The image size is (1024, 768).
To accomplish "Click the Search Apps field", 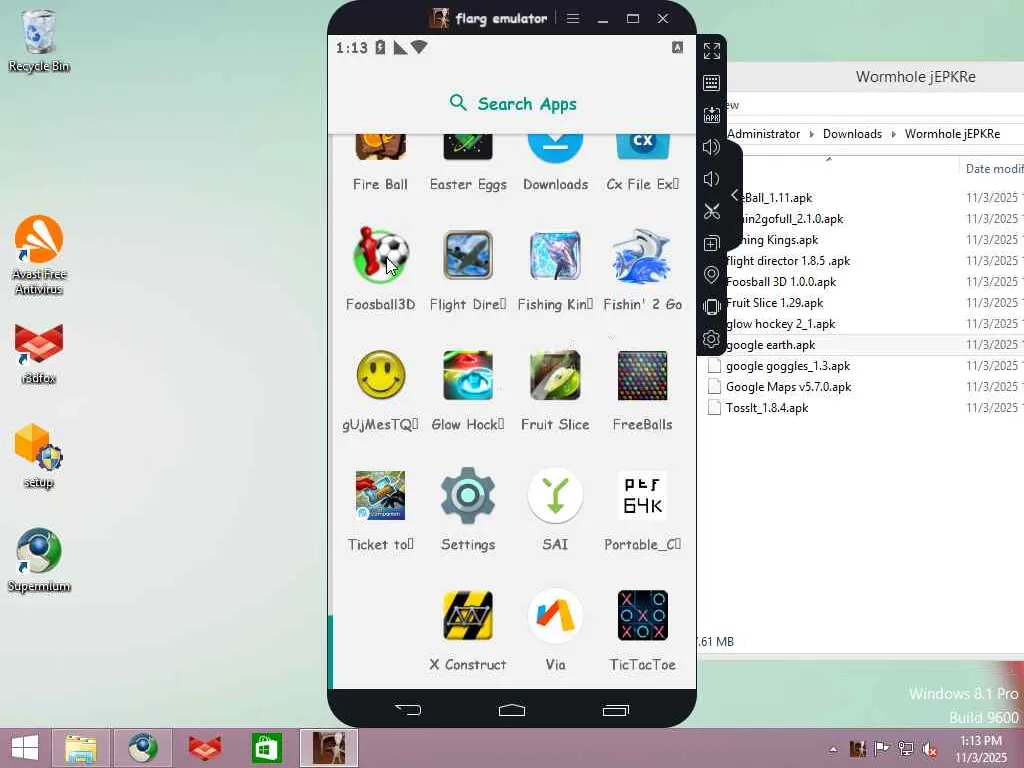I will tap(513, 103).
